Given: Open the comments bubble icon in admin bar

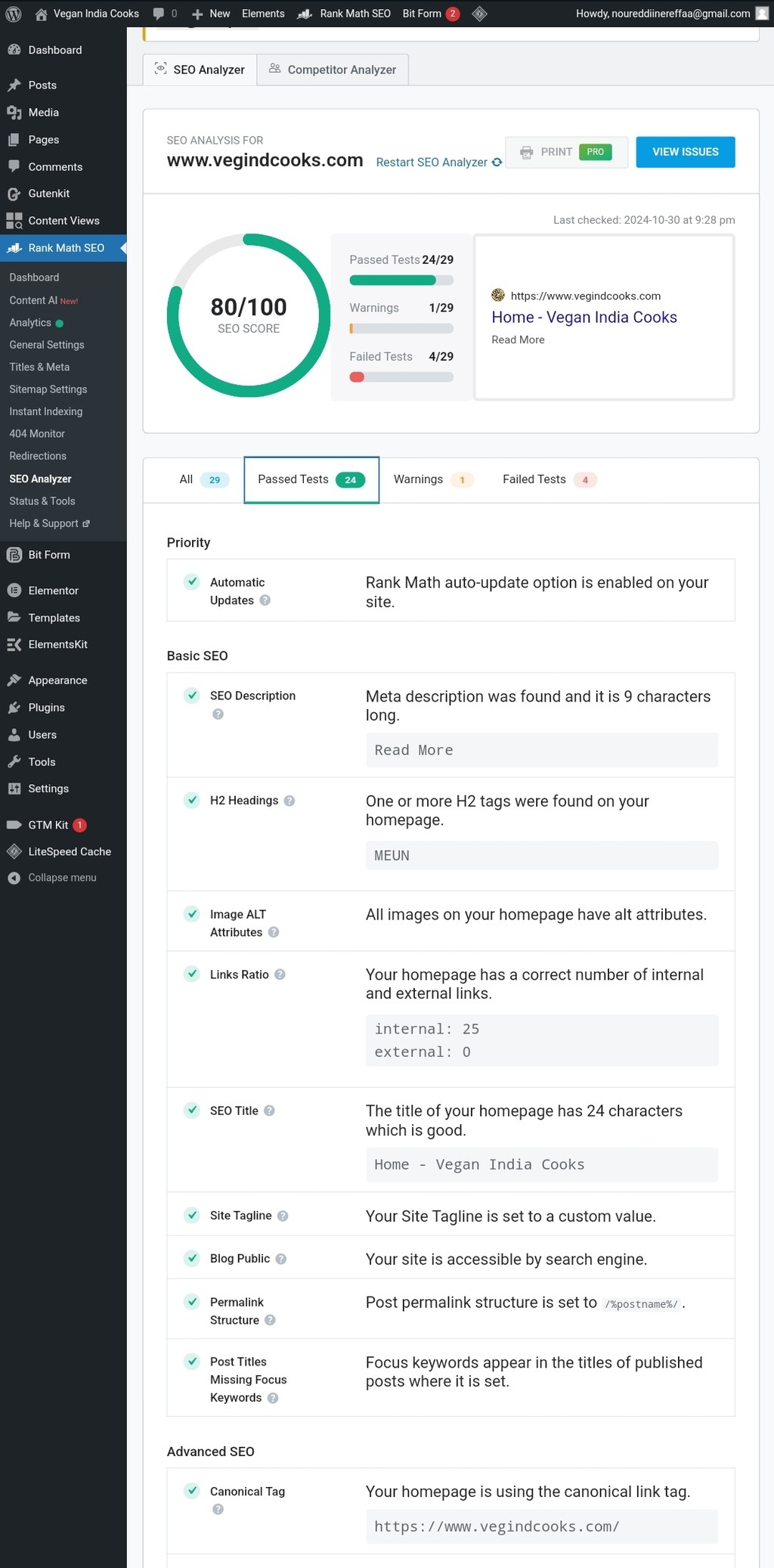Looking at the screenshot, I should 159,14.
